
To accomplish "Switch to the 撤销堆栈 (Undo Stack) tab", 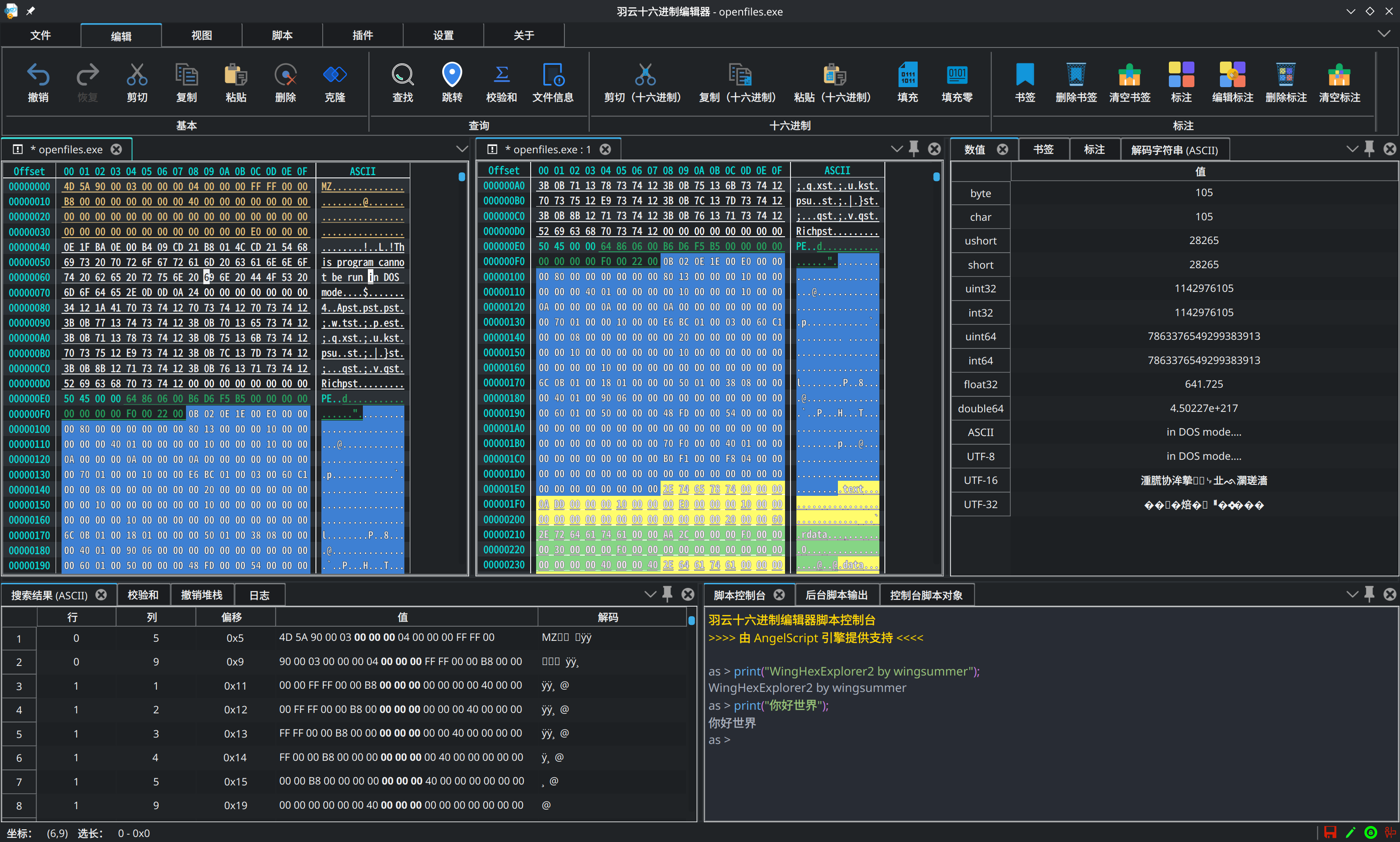I will coord(201,595).
